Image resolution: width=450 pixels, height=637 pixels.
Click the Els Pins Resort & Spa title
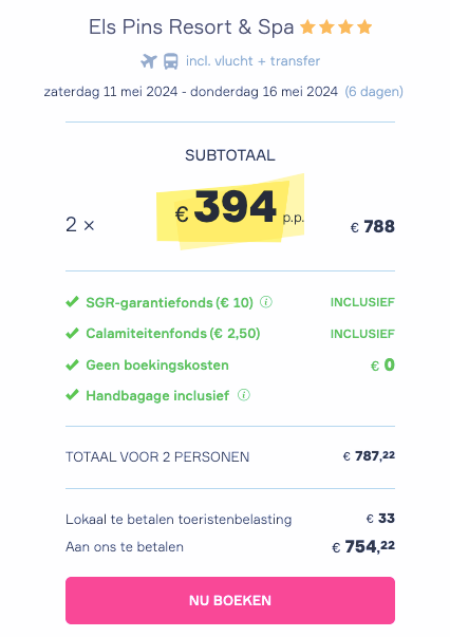(191, 27)
